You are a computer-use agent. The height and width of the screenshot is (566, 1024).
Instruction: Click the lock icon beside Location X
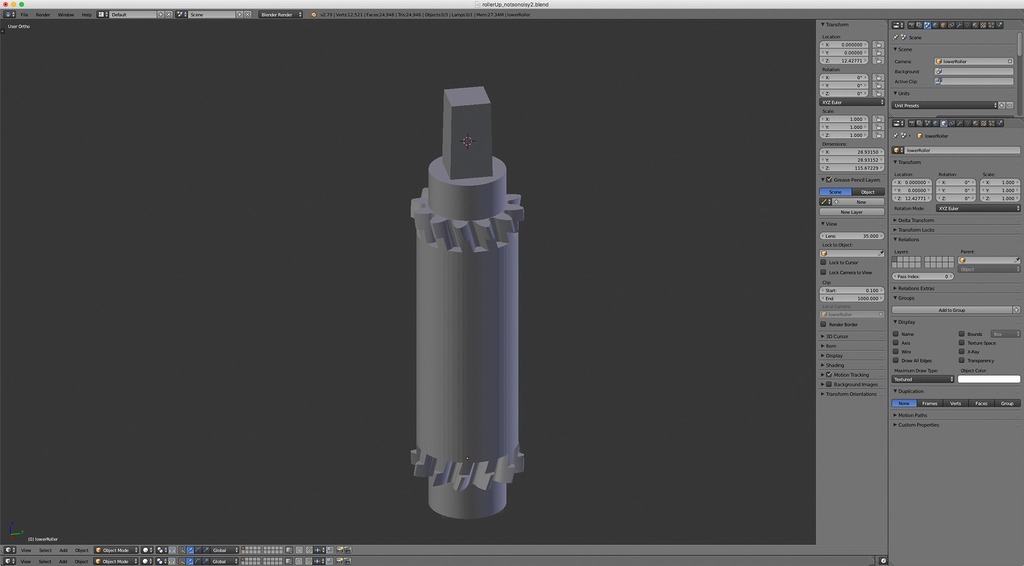(x=879, y=44)
